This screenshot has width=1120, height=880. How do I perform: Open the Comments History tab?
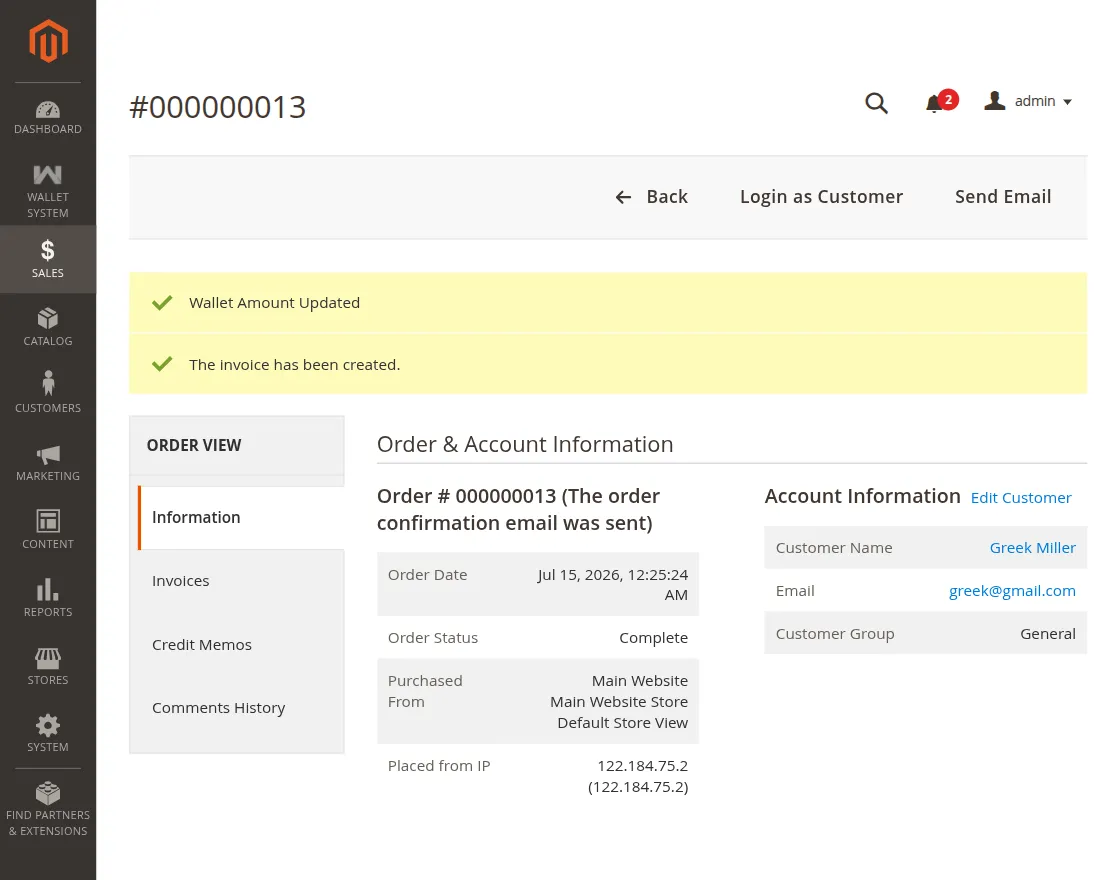[x=236, y=708]
